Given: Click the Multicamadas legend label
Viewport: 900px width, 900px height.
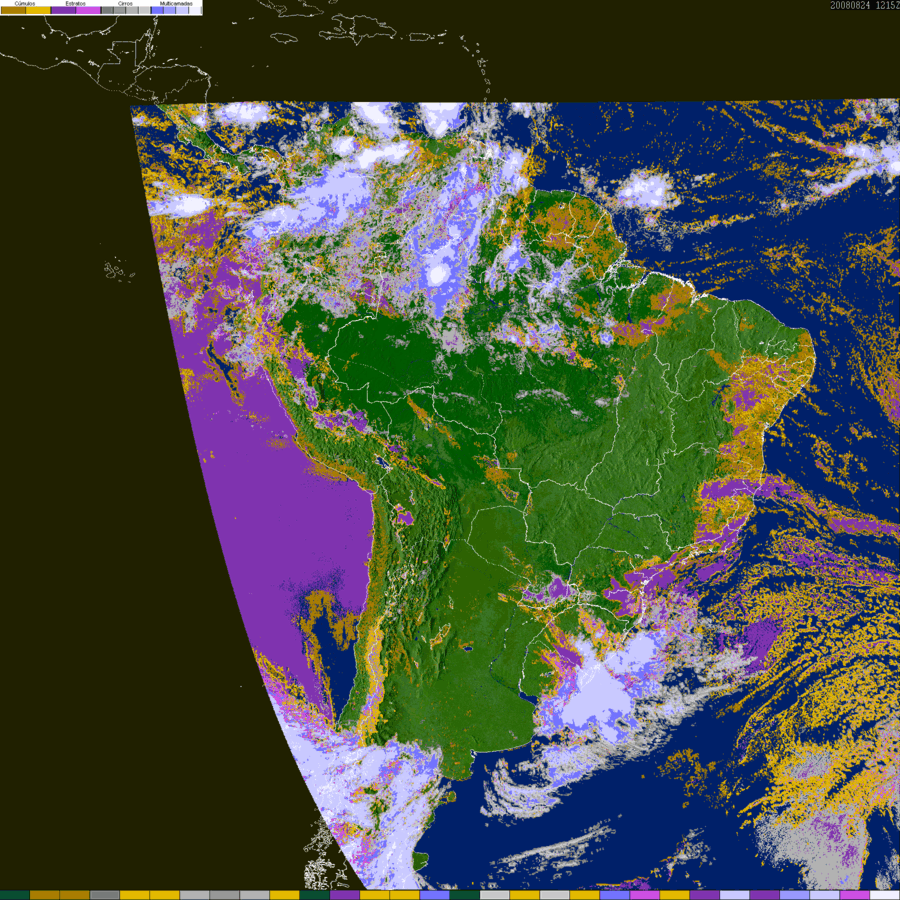Looking at the screenshot, I should [176, 3].
